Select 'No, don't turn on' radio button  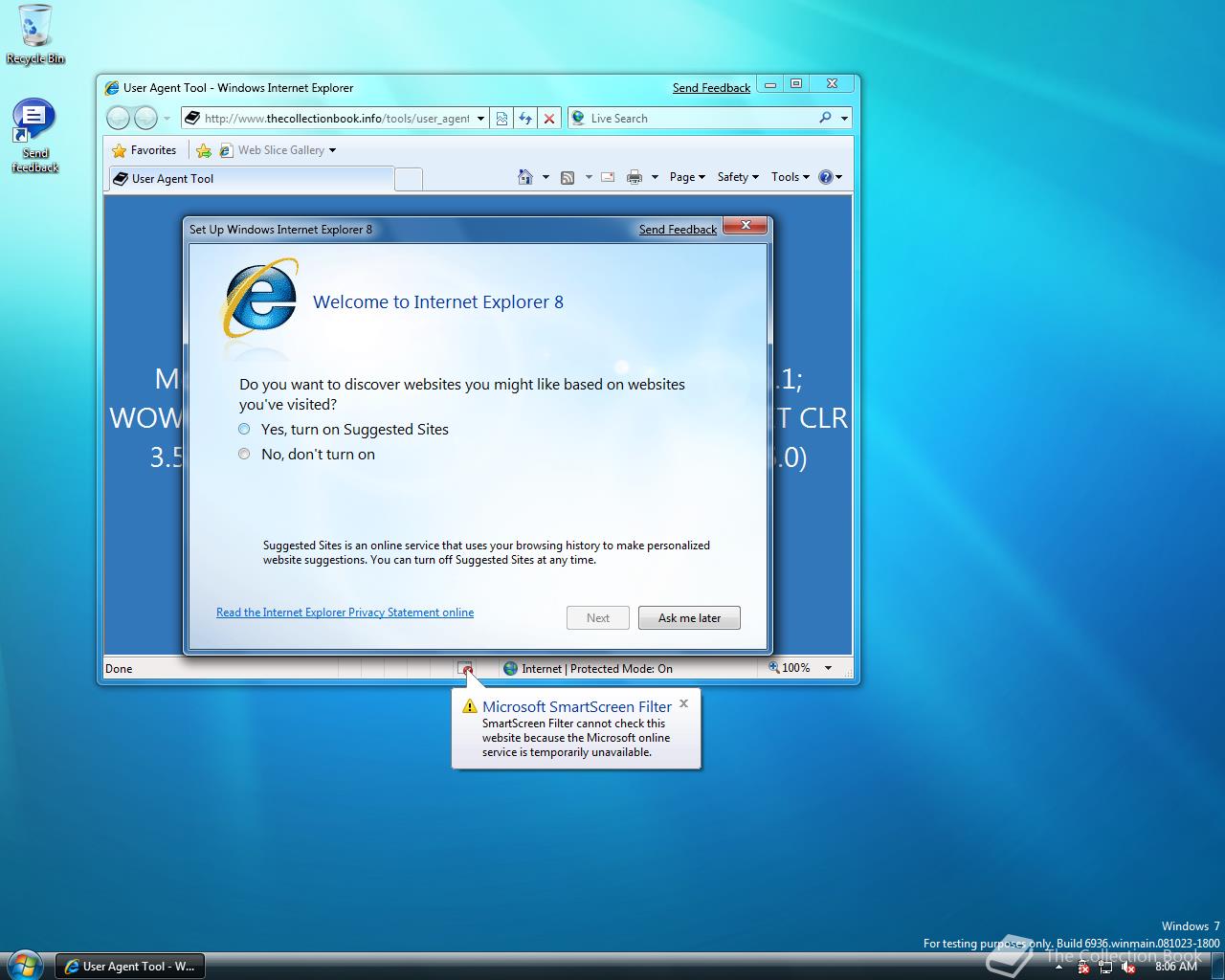tap(244, 454)
